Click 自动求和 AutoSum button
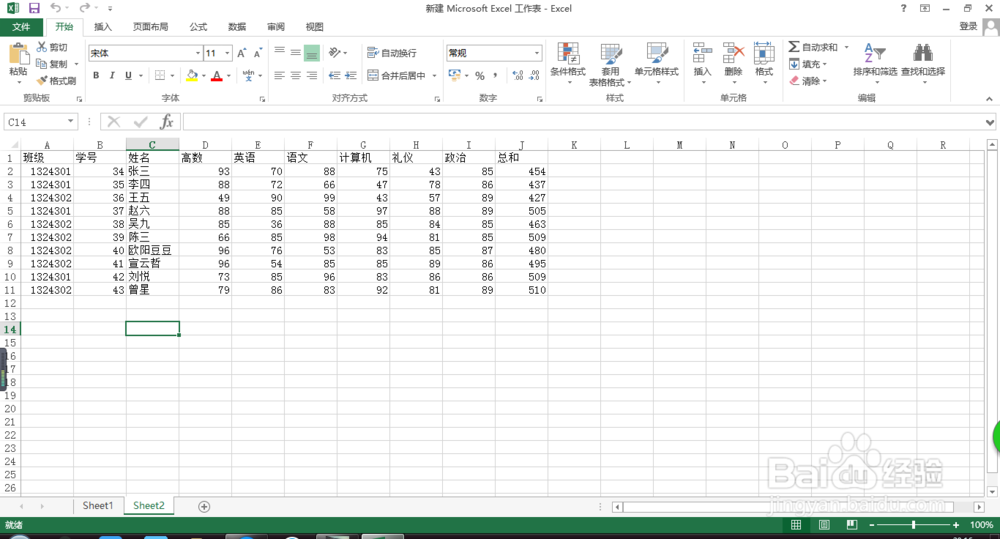Screen dimensions: 1000x539 [x=813, y=47]
